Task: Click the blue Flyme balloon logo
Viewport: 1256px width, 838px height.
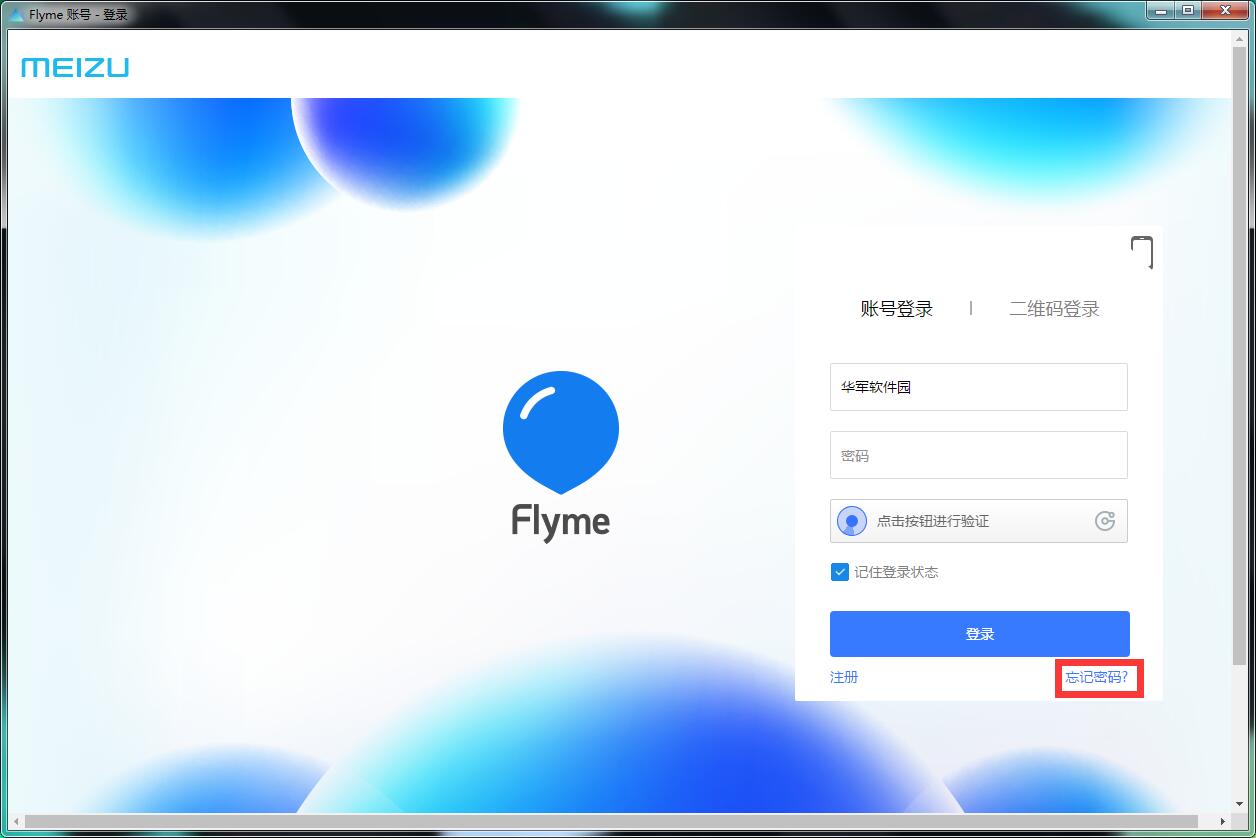Action: click(560, 430)
